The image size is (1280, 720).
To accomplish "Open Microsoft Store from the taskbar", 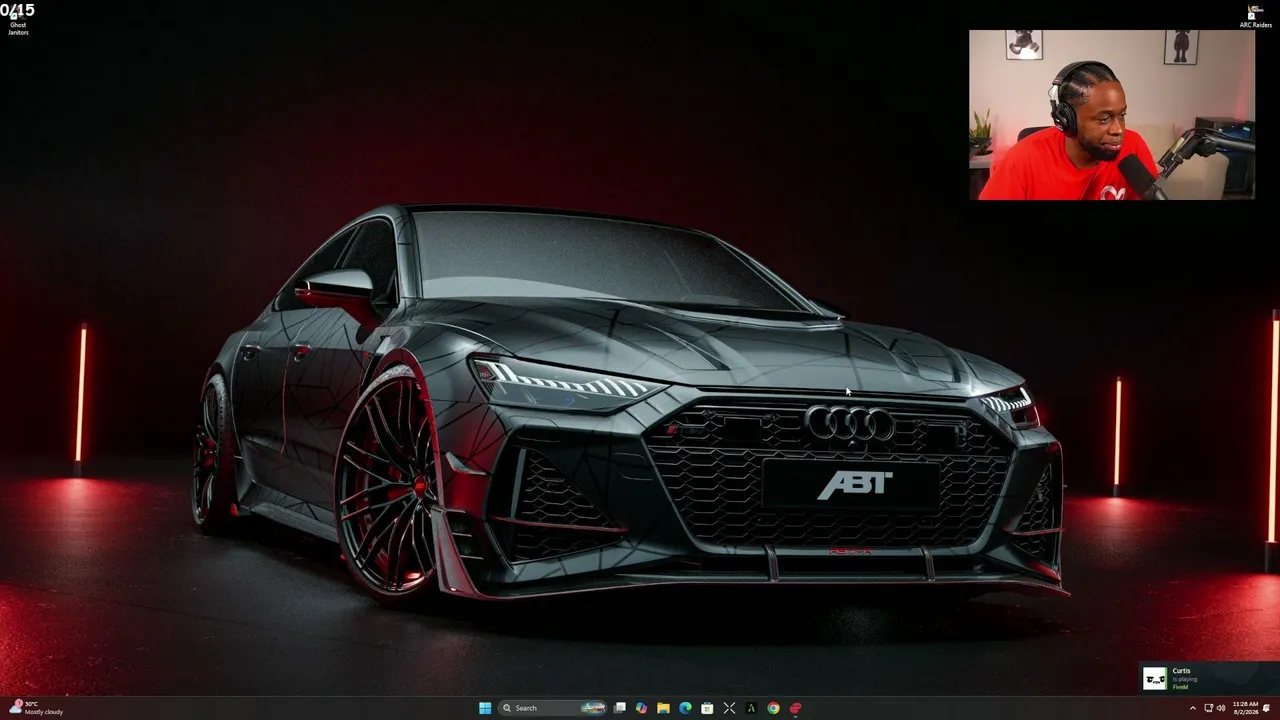I will [707, 708].
